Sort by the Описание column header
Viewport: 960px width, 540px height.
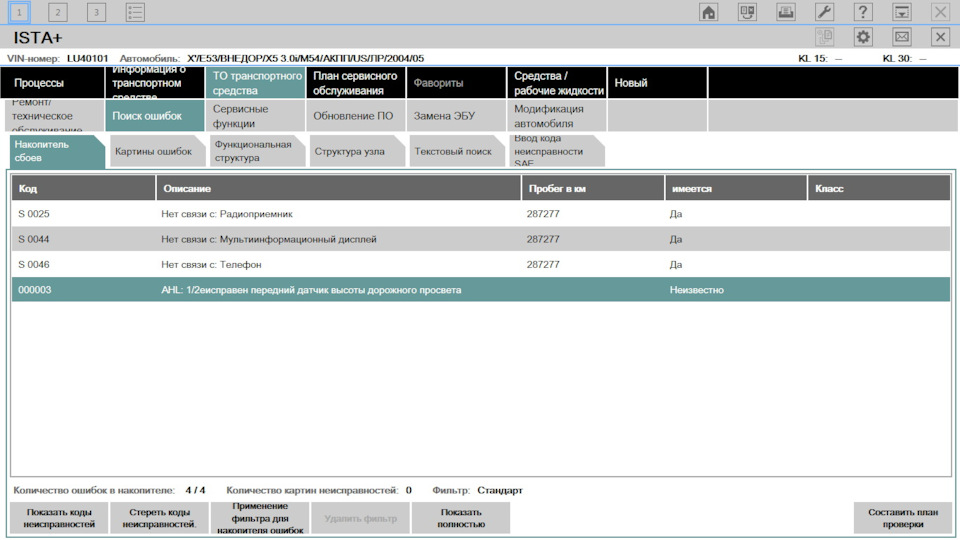(x=339, y=189)
